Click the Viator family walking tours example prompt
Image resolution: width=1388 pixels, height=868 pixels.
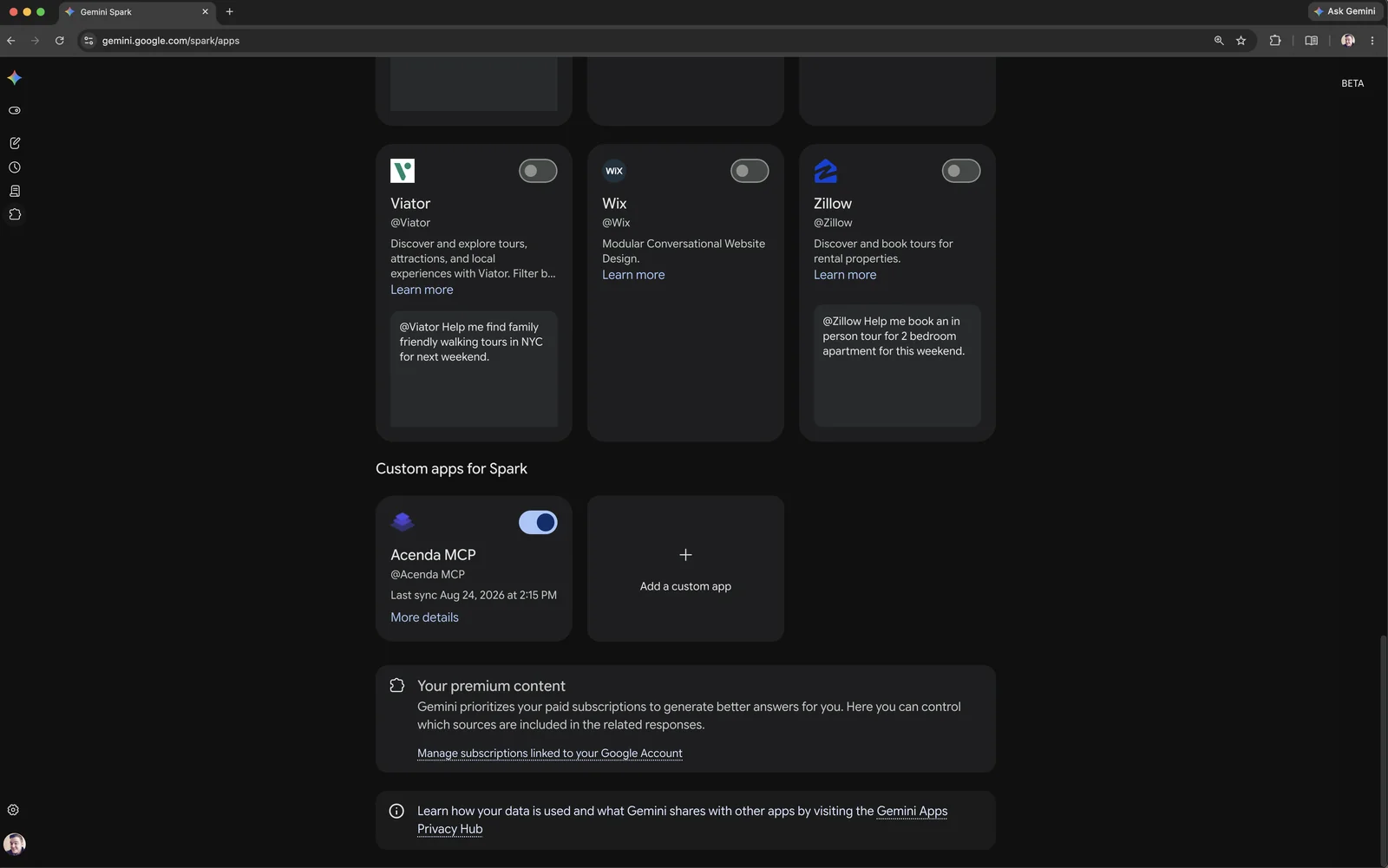[474, 369]
